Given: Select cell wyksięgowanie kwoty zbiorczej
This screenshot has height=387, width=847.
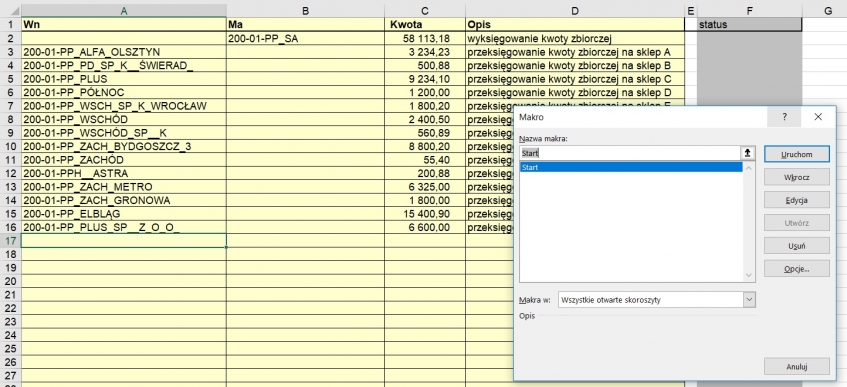Looking at the screenshot, I should pos(575,38).
